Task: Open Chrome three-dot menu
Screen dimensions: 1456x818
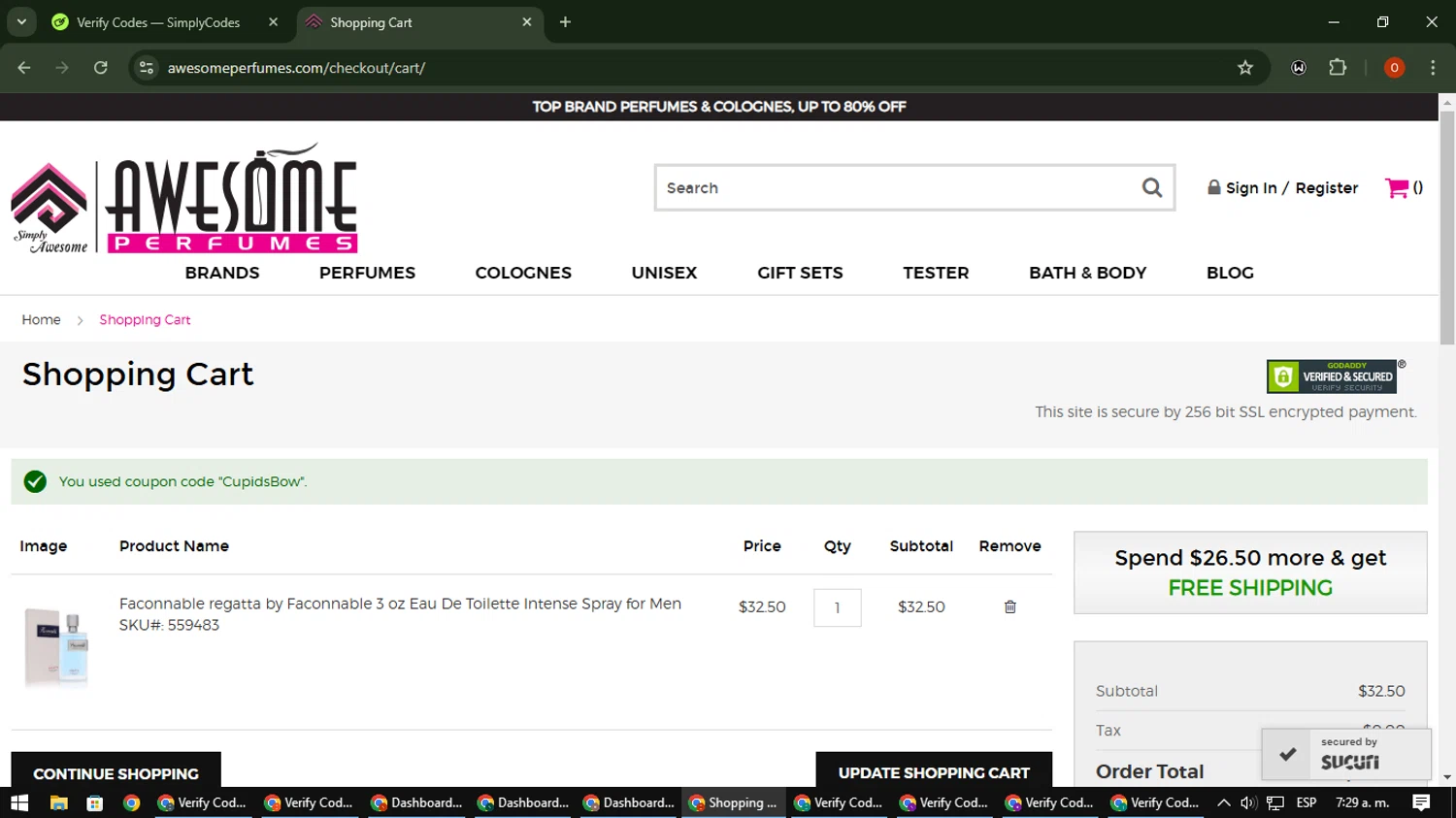Action: (1433, 68)
